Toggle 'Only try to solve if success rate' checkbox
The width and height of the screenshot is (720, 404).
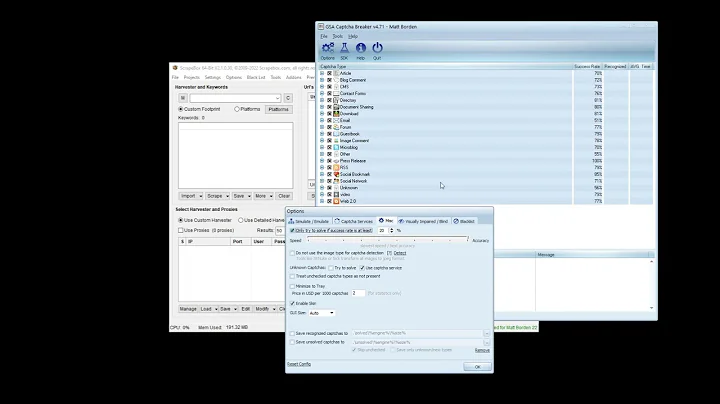point(292,230)
